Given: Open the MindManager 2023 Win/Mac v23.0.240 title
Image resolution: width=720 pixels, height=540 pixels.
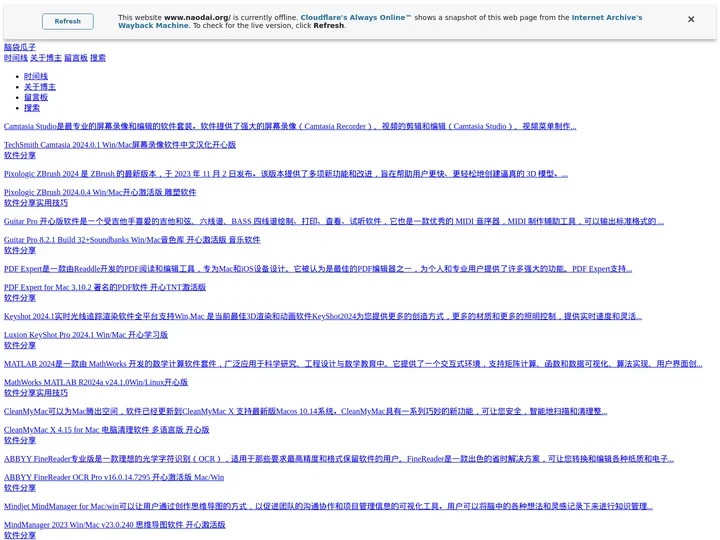Looking at the screenshot, I should pyautogui.click(x=115, y=525).
